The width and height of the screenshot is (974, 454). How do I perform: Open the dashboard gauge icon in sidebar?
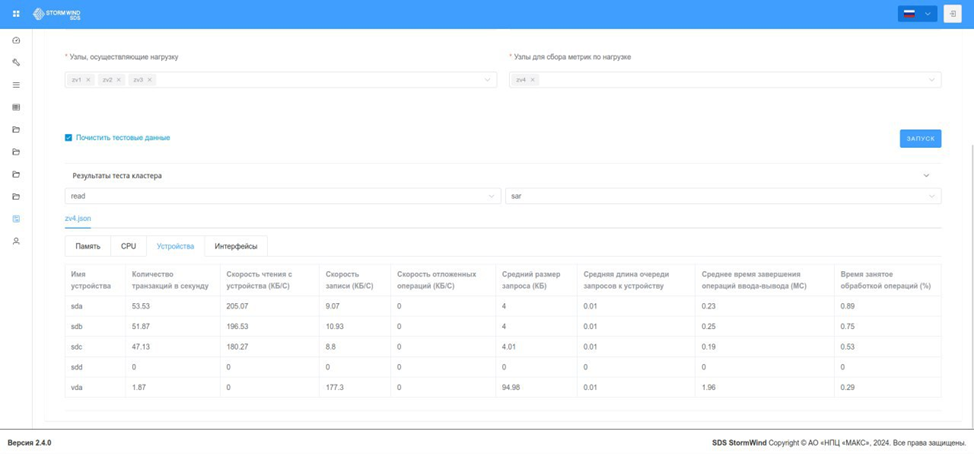16,40
